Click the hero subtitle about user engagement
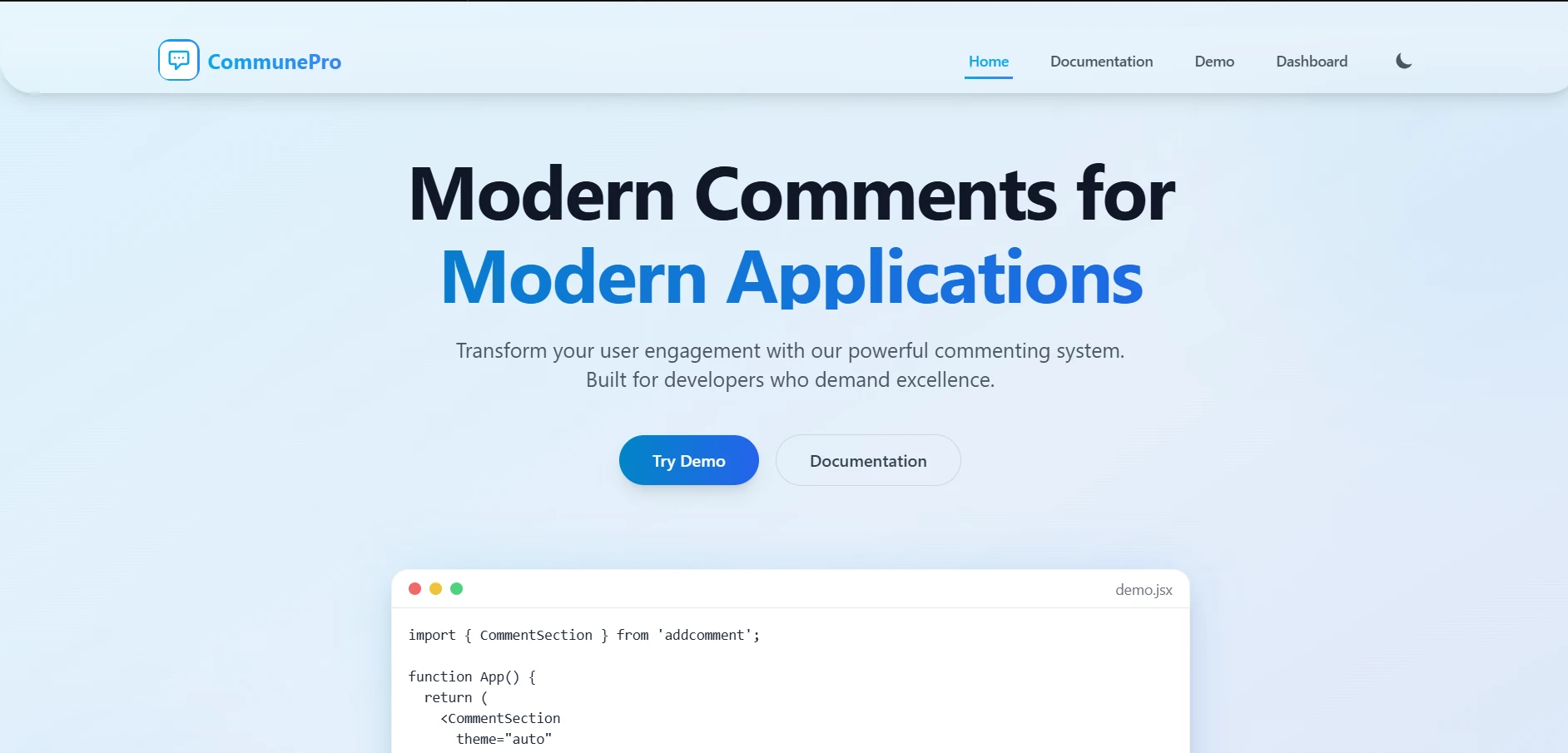Viewport: 1568px width, 753px height. 789,364
